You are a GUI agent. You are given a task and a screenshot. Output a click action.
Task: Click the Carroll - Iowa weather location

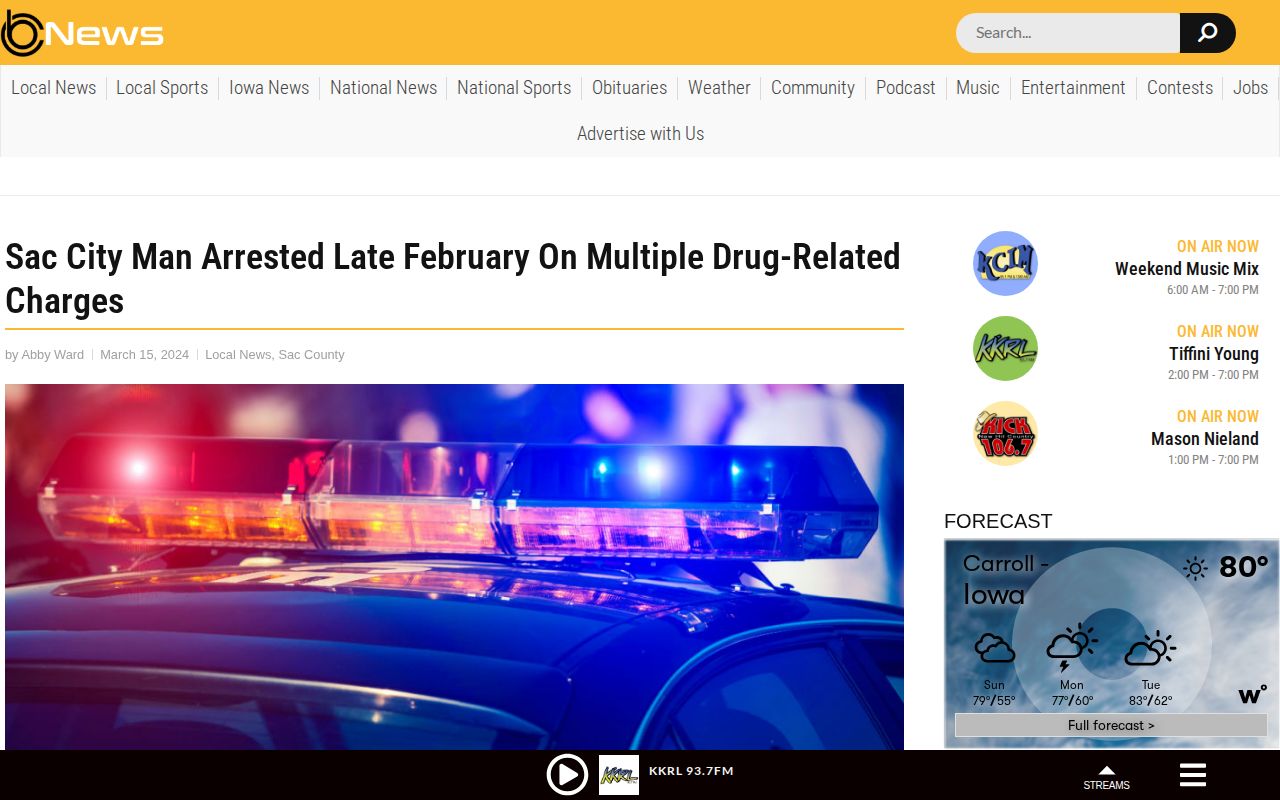pos(1005,579)
